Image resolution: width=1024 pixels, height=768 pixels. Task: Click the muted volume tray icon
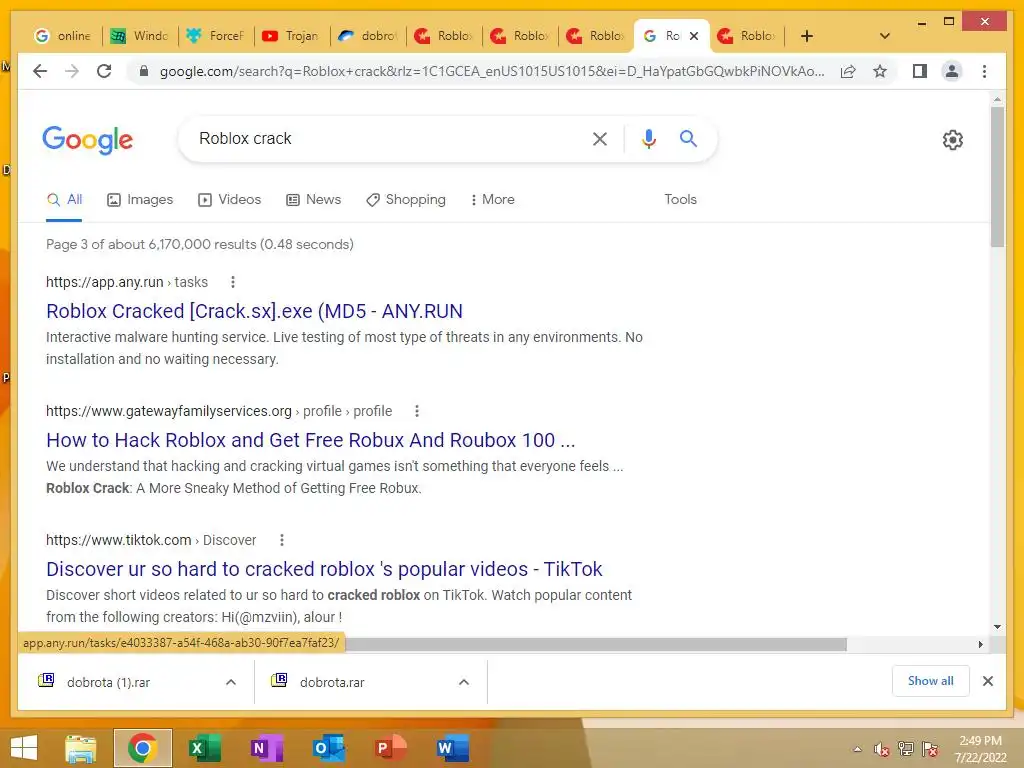click(x=882, y=749)
